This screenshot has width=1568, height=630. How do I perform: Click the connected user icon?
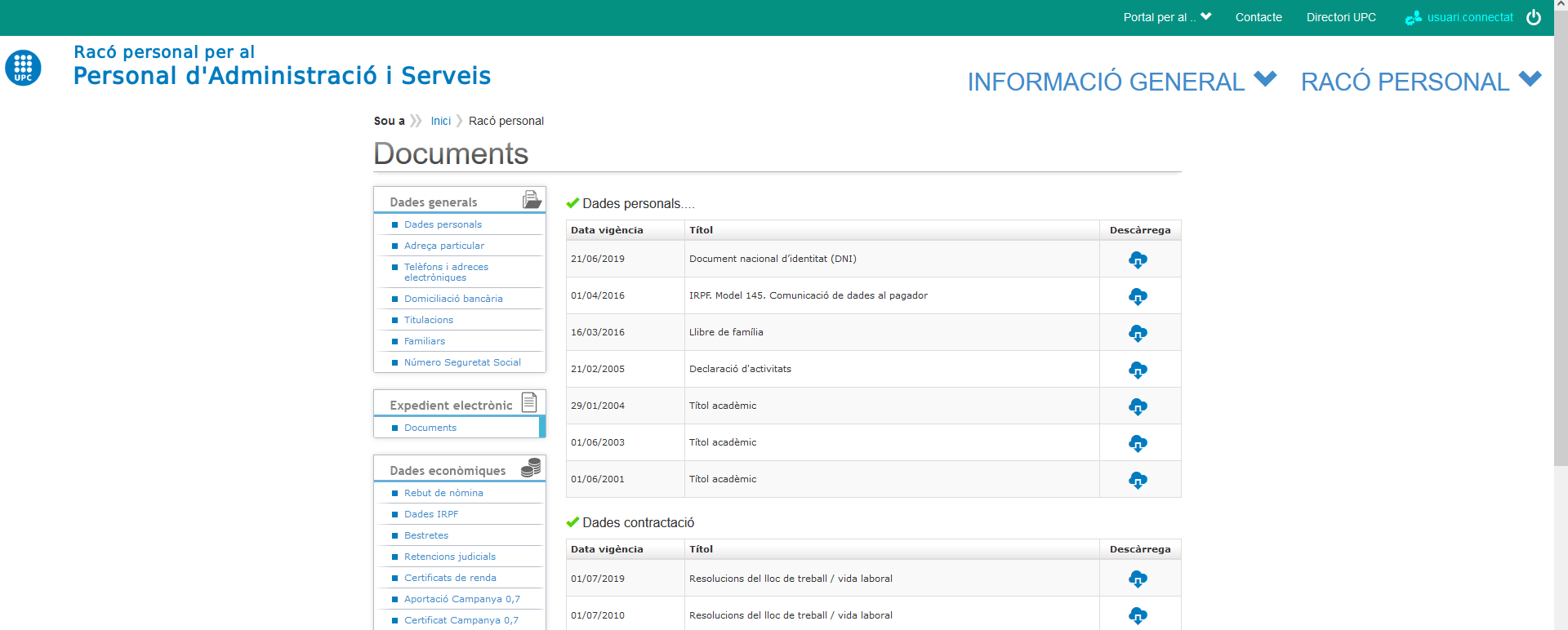click(x=1413, y=17)
